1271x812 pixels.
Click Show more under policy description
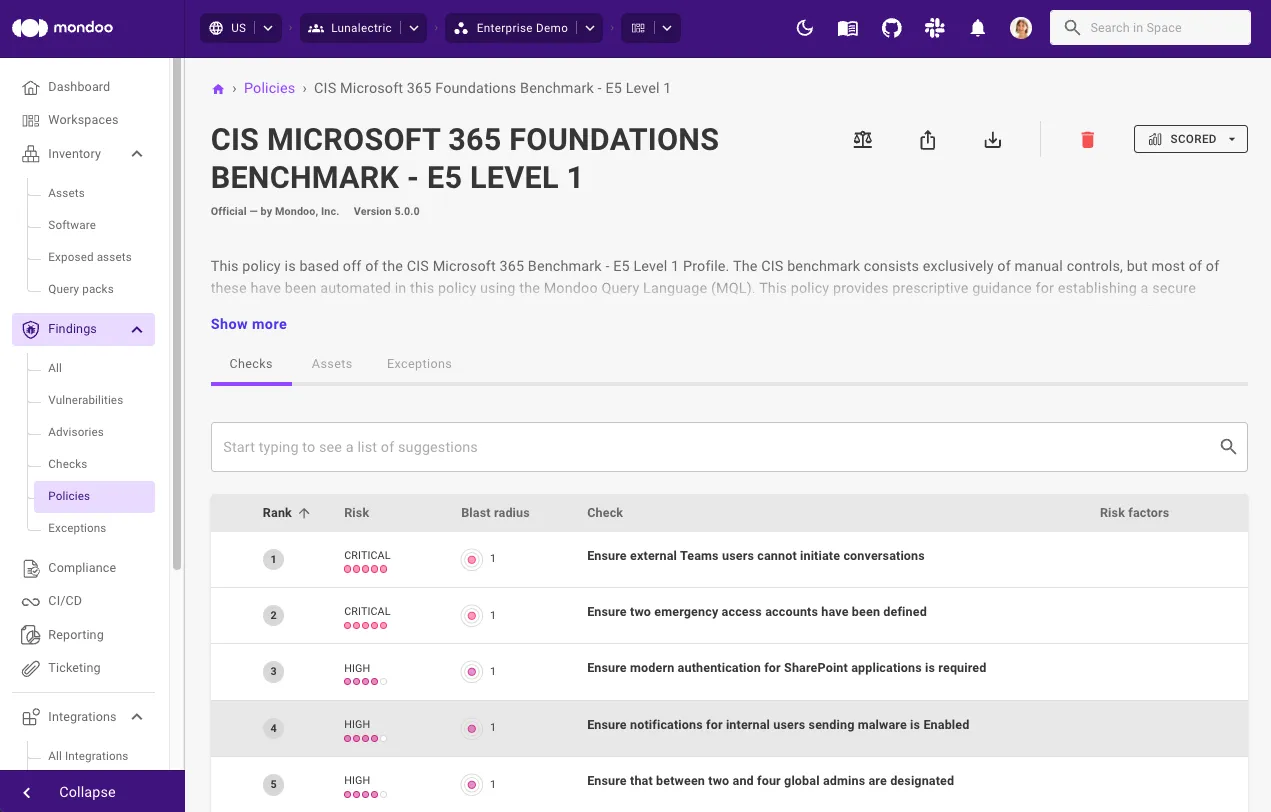pos(249,324)
